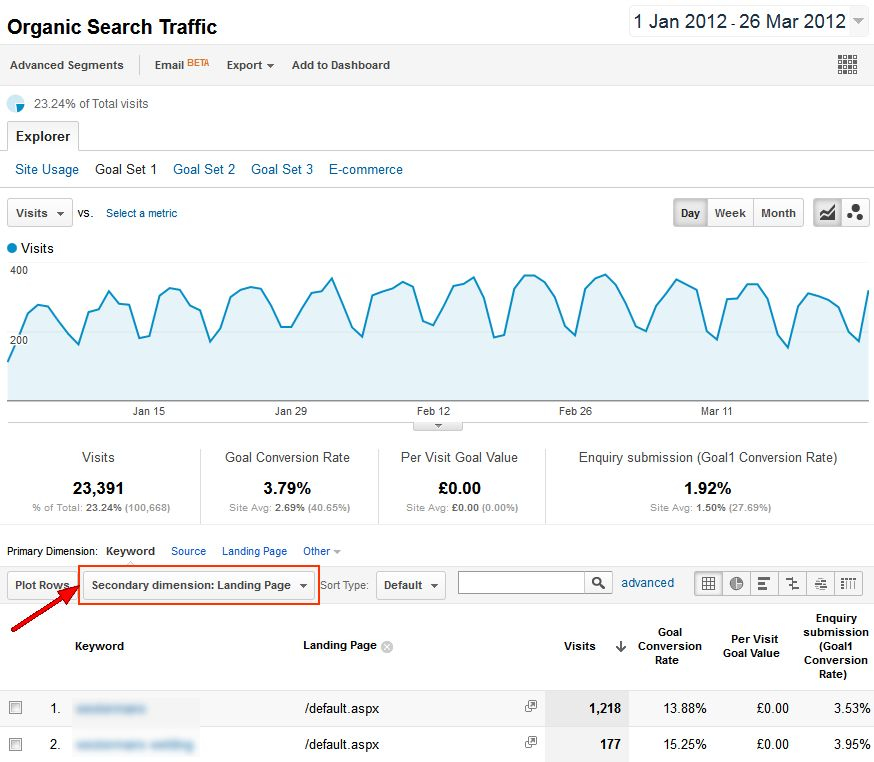Click the search magnifier button

(x=598, y=583)
